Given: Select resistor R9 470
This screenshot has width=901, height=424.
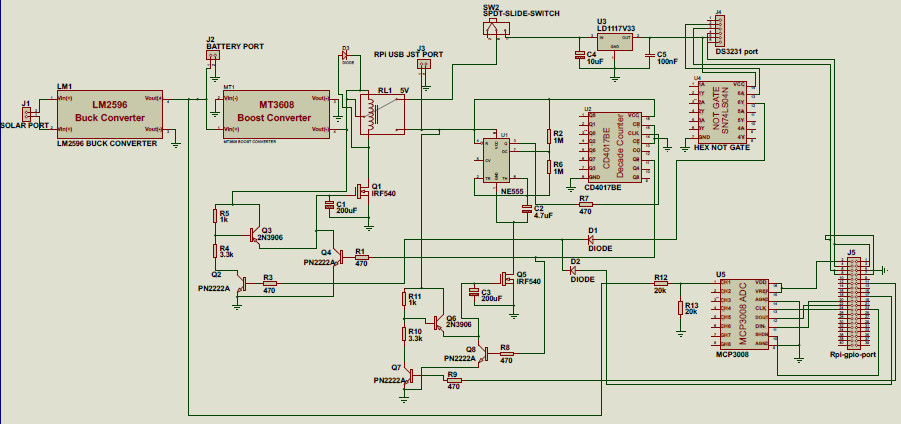Looking at the screenshot, I should click(x=453, y=380).
